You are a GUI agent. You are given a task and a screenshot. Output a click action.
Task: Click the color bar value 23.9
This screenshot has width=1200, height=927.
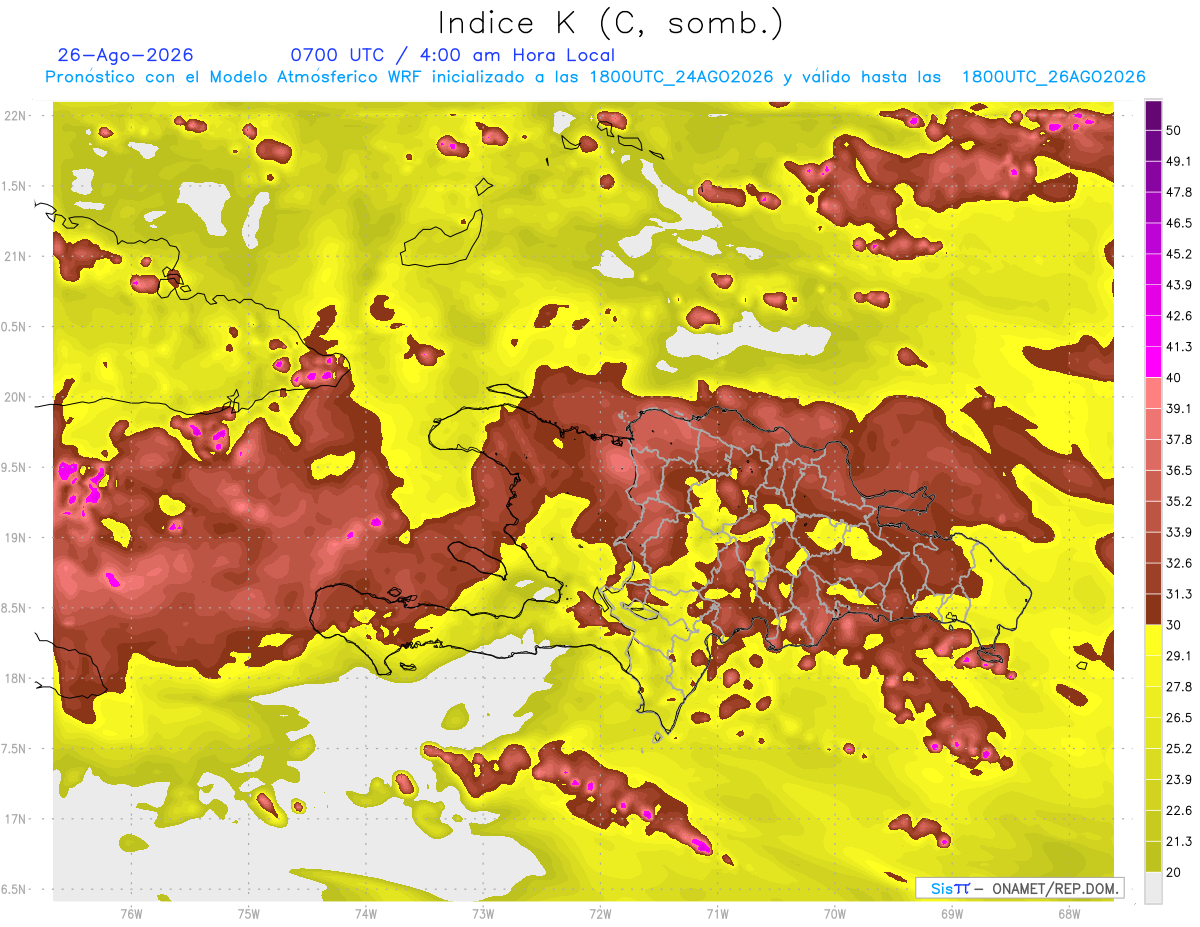(1179, 779)
